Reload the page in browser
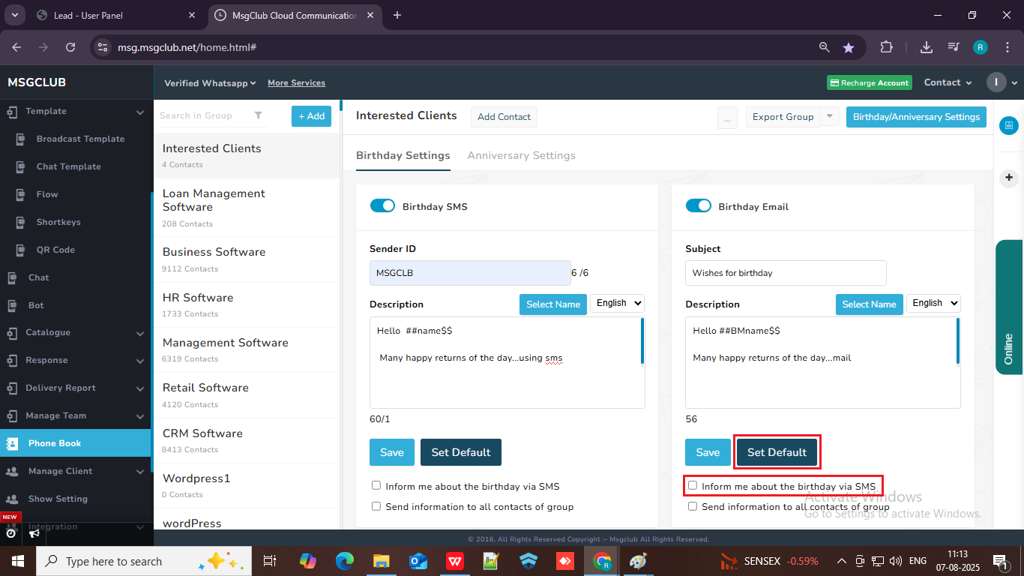The width and height of the screenshot is (1024, 576). (71, 47)
